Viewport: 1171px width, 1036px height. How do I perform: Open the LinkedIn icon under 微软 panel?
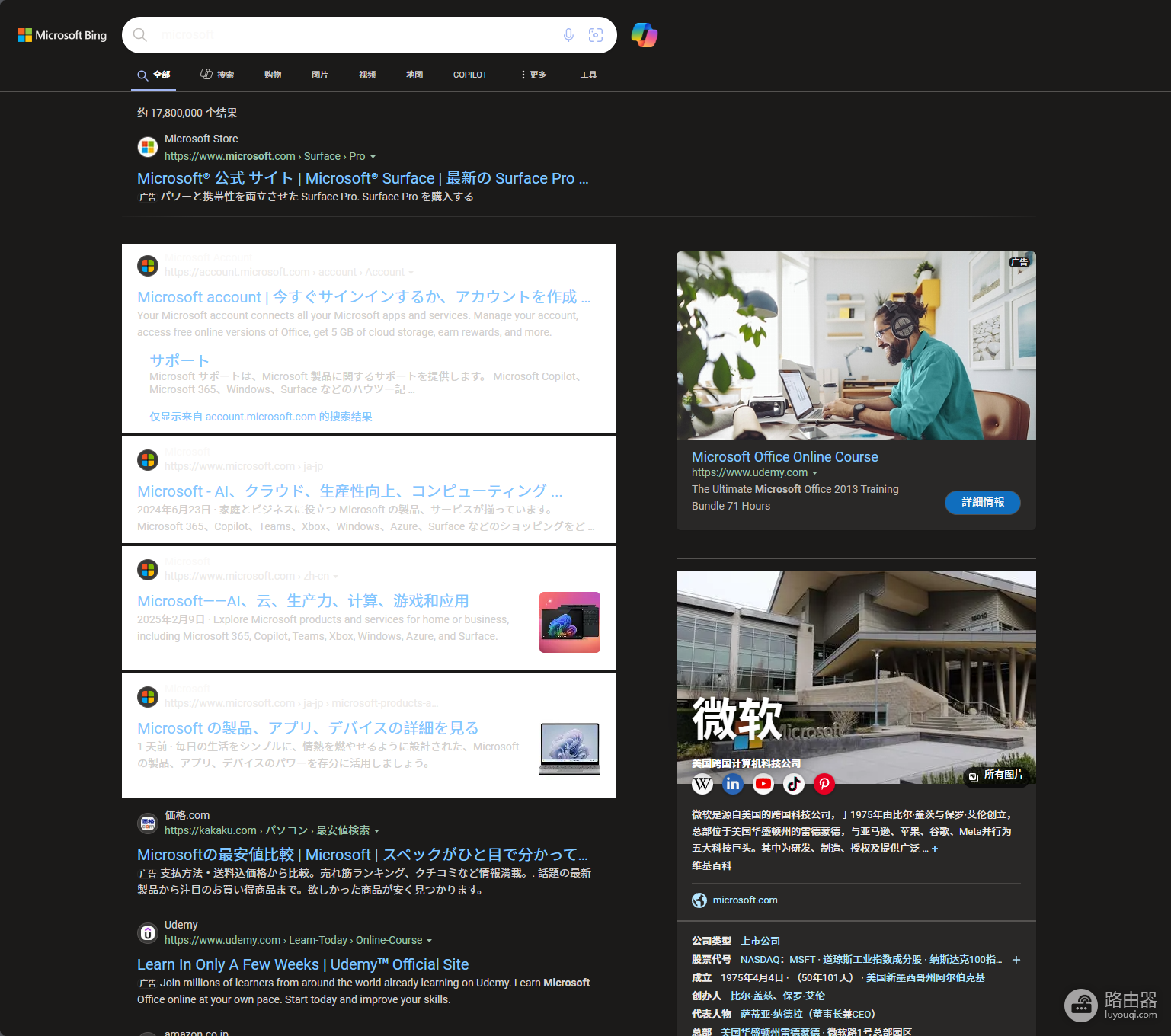coord(733,783)
